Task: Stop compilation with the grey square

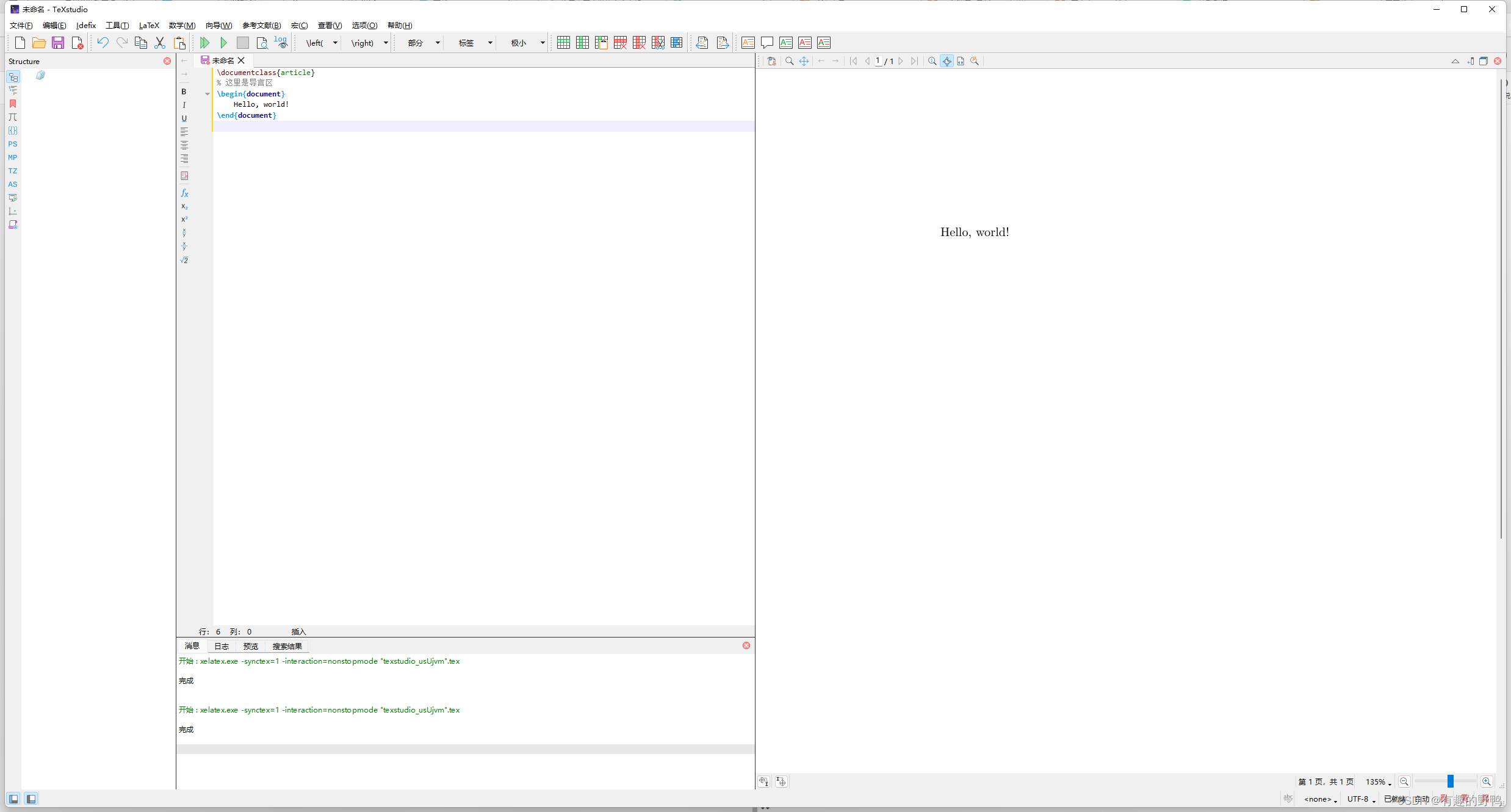Action: [x=242, y=43]
